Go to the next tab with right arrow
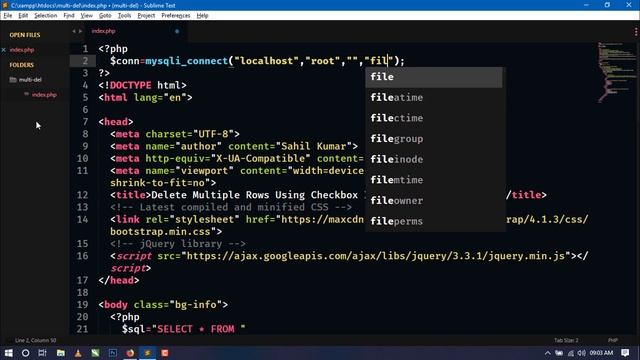Viewport: 640px width, 360px height. point(80,31)
